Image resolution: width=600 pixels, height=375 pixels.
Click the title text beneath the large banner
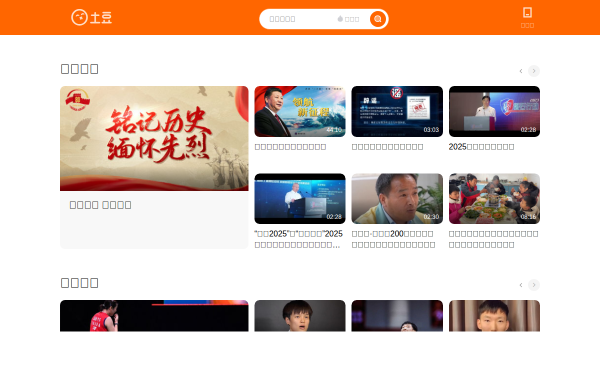pyautogui.click(x=101, y=205)
